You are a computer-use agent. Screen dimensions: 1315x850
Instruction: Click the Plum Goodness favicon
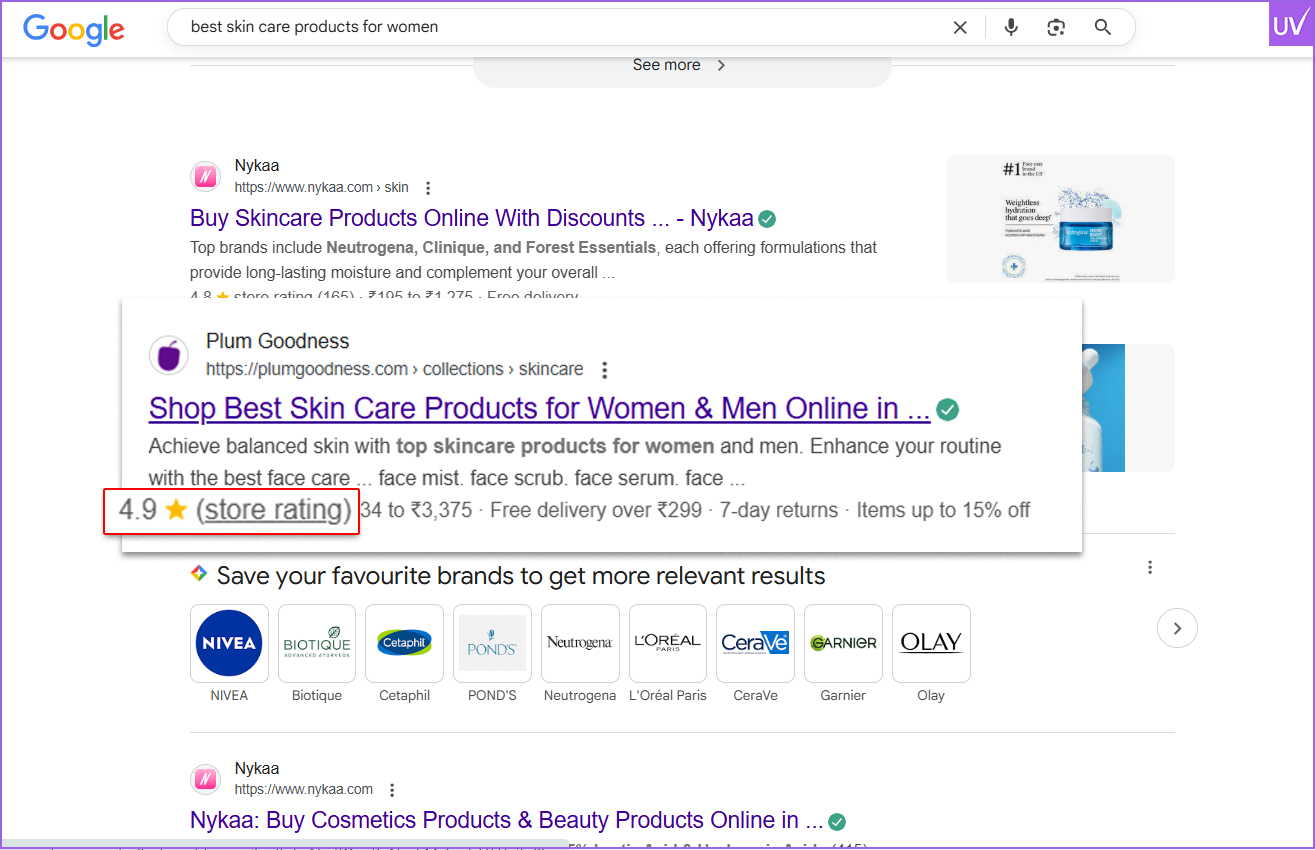click(169, 355)
